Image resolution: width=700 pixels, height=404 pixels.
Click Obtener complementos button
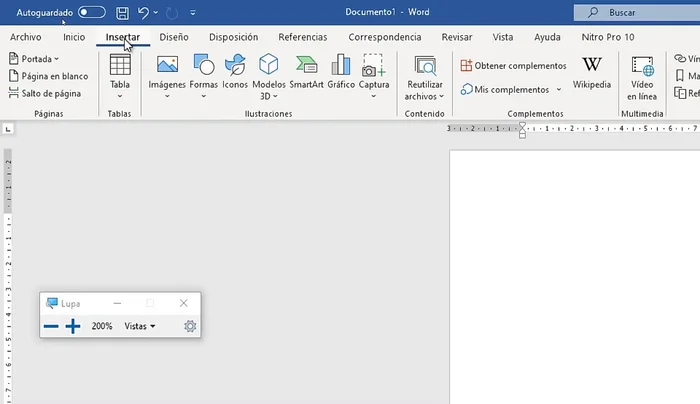[513, 66]
